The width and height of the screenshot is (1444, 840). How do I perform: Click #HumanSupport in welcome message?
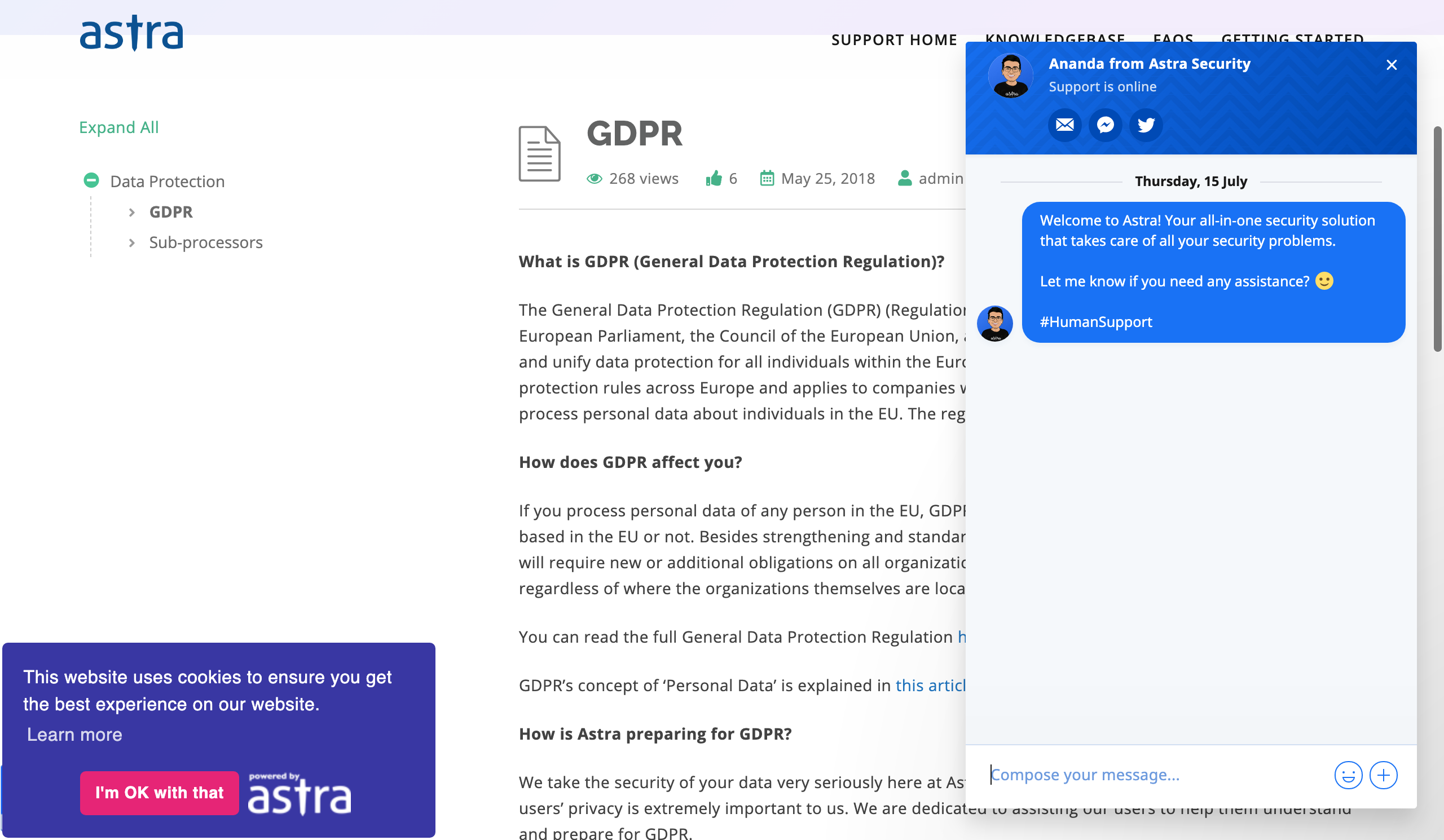coord(1095,322)
